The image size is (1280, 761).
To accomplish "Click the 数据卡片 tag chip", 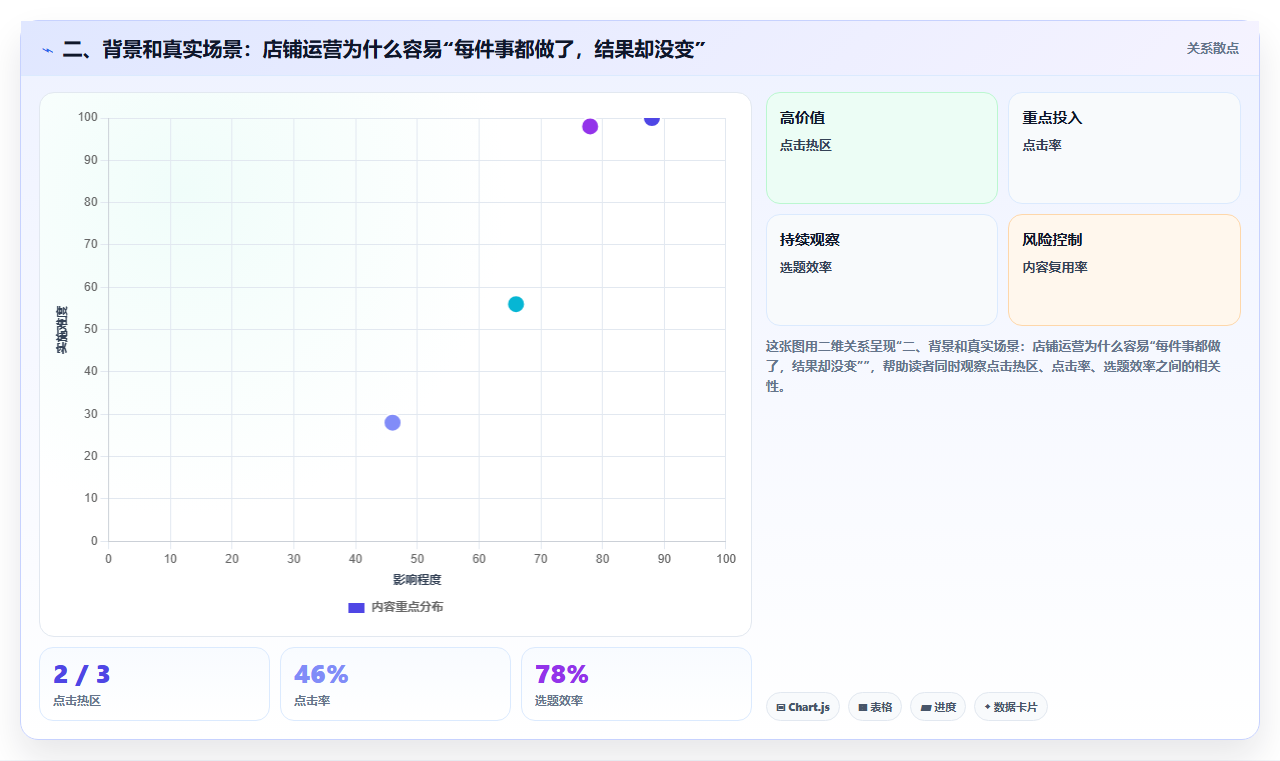I will [x=1011, y=707].
